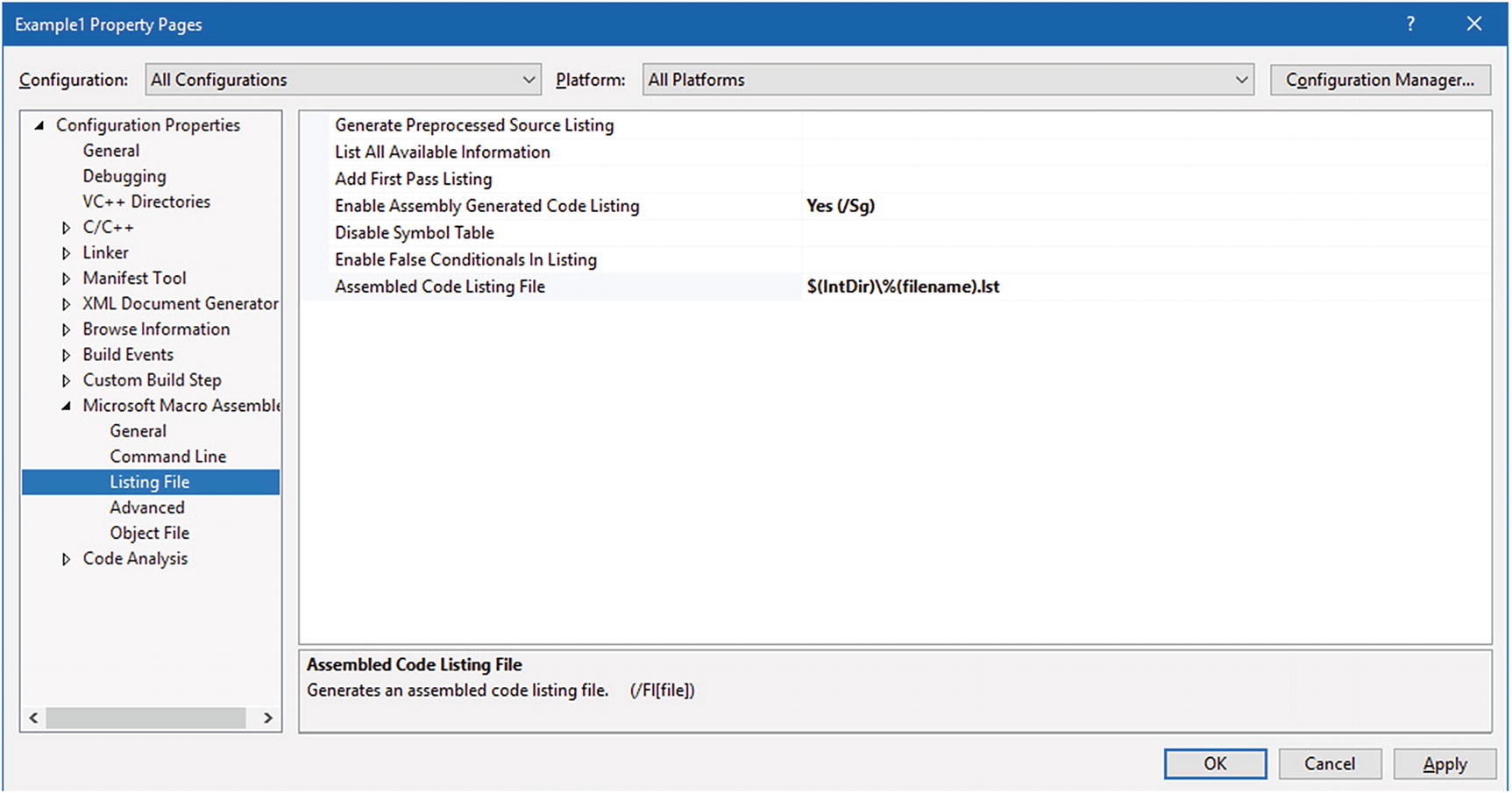Open Configuration Manager
Viewport: 1512px width, 793px height.
pos(1380,80)
